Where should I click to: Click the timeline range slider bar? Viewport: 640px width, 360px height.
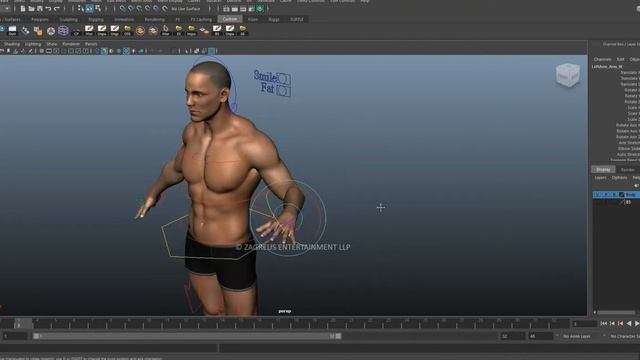(187, 336)
